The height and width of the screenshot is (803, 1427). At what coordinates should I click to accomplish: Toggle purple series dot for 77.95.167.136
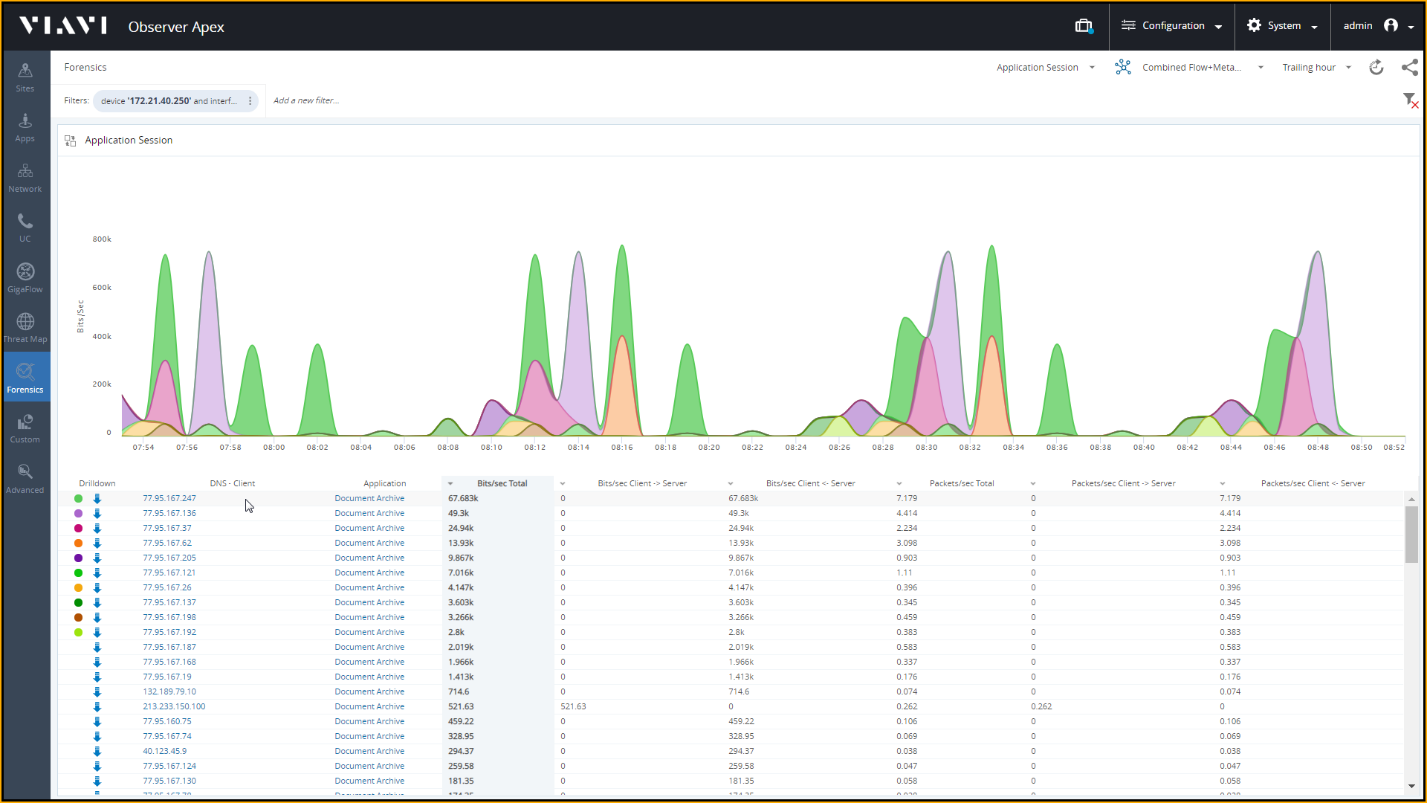[x=78, y=513]
